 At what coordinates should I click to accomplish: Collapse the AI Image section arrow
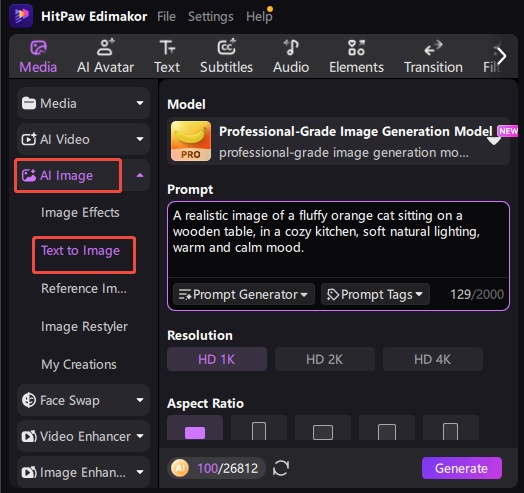point(140,175)
